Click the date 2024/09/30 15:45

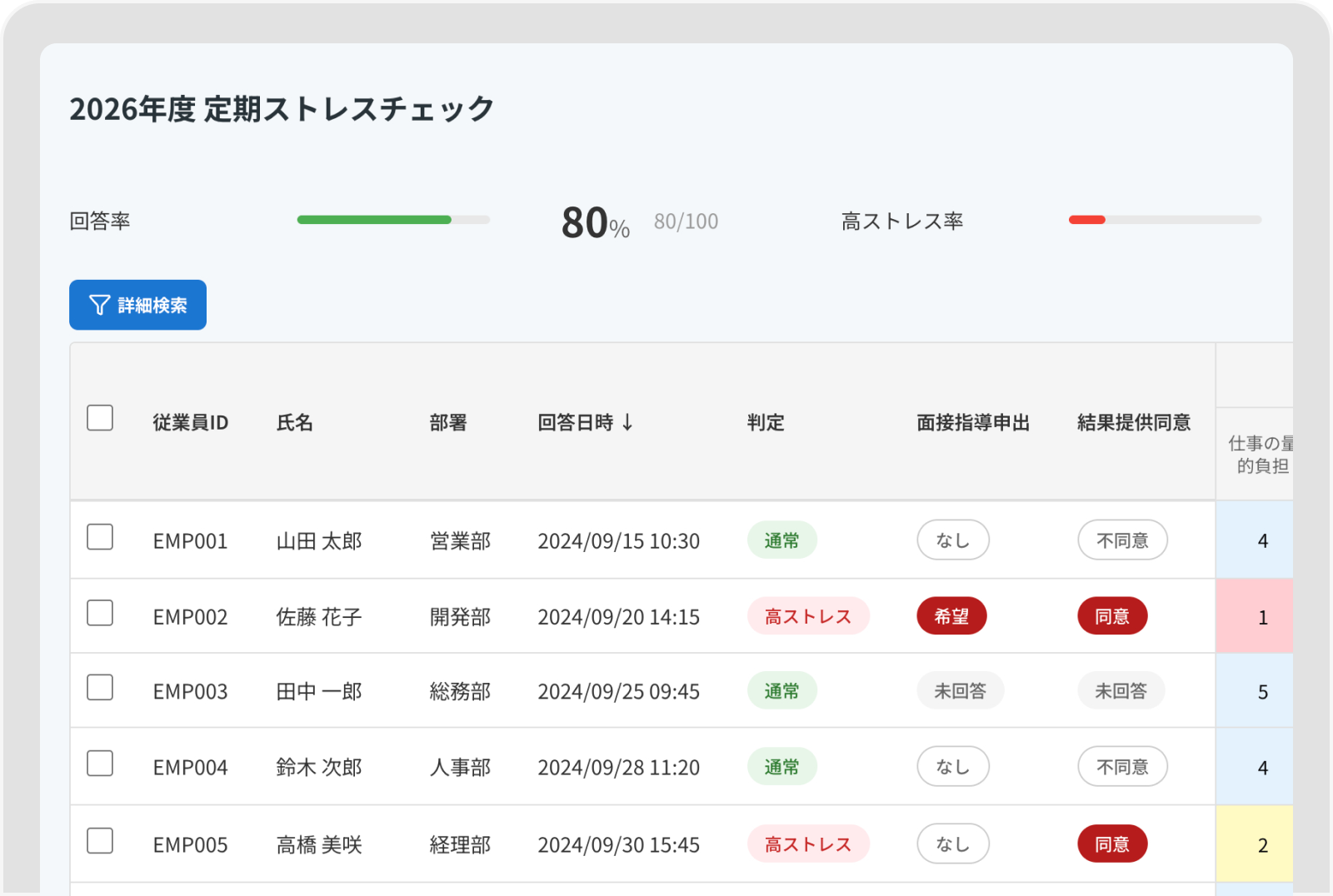618,845
